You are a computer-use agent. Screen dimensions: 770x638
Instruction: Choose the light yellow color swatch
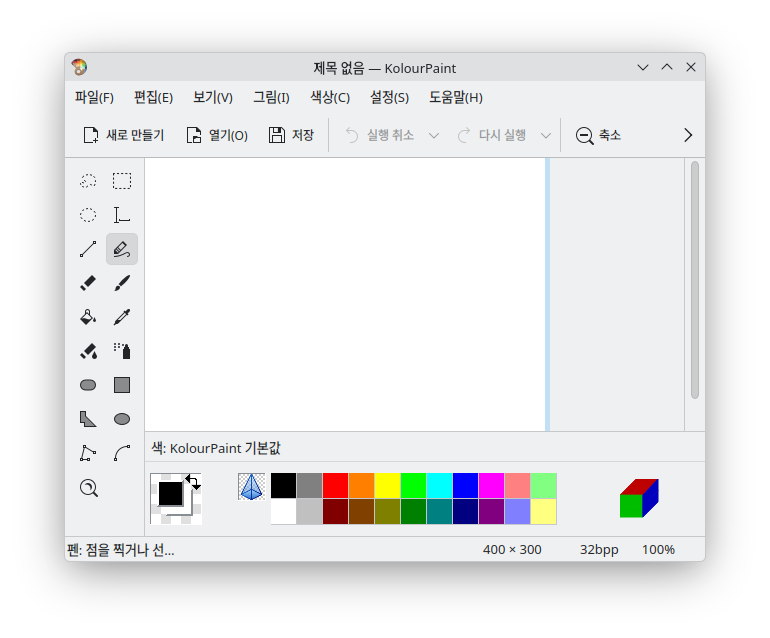tap(544, 512)
